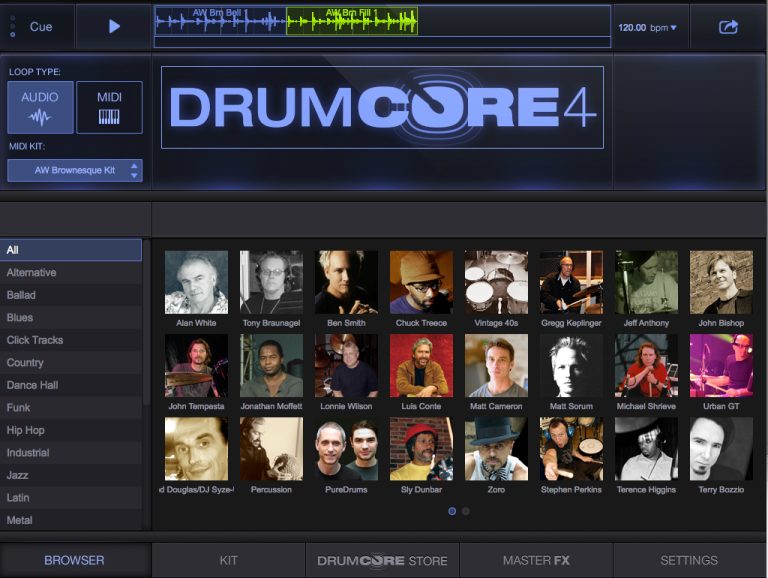This screenshot has width=768, height=578.
Task: Open Jeff Anthony drummer thumbnail
Action: (x=647, y=282)
